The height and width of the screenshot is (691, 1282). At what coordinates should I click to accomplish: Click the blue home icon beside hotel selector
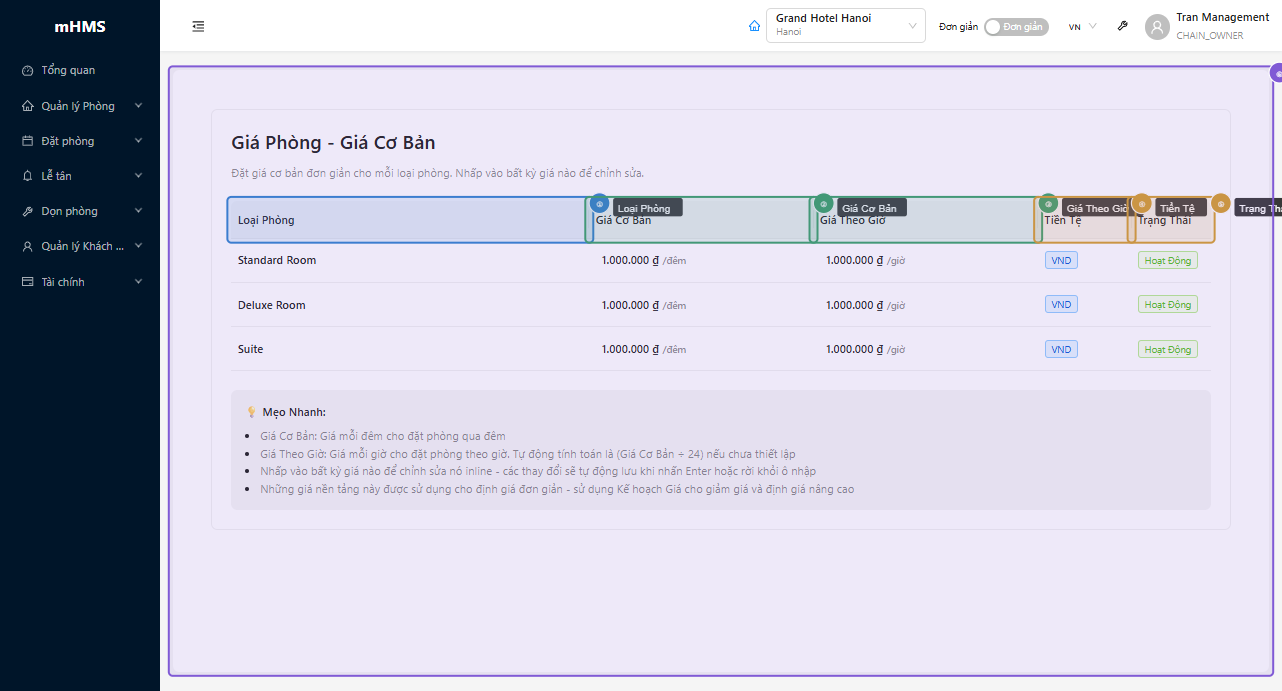[754, 26]
